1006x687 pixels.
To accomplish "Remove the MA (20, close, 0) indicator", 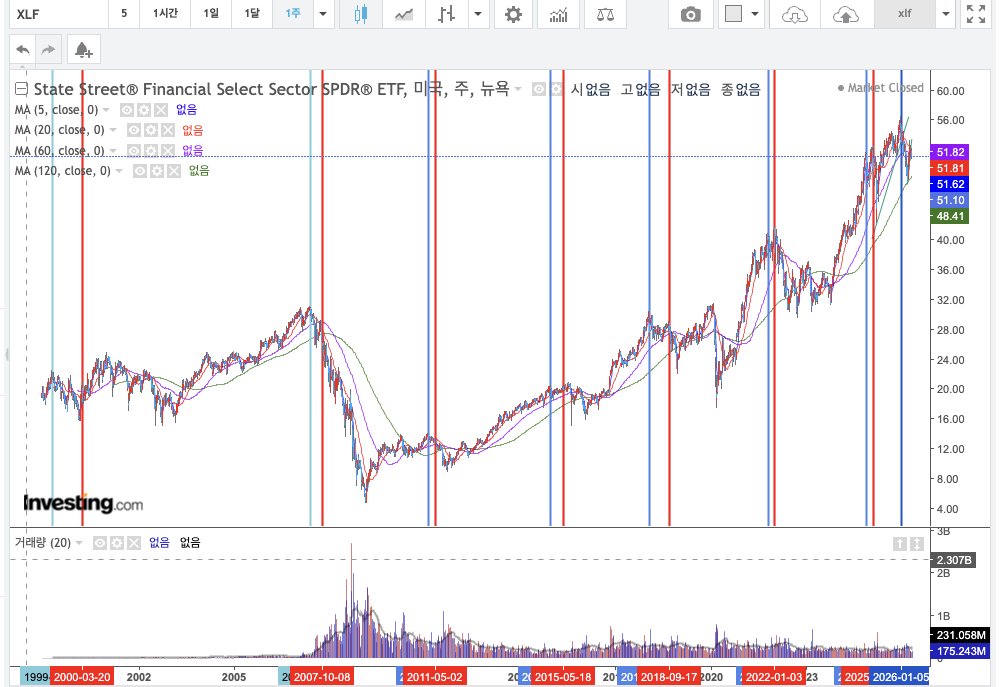I will (x=168, y=130).
